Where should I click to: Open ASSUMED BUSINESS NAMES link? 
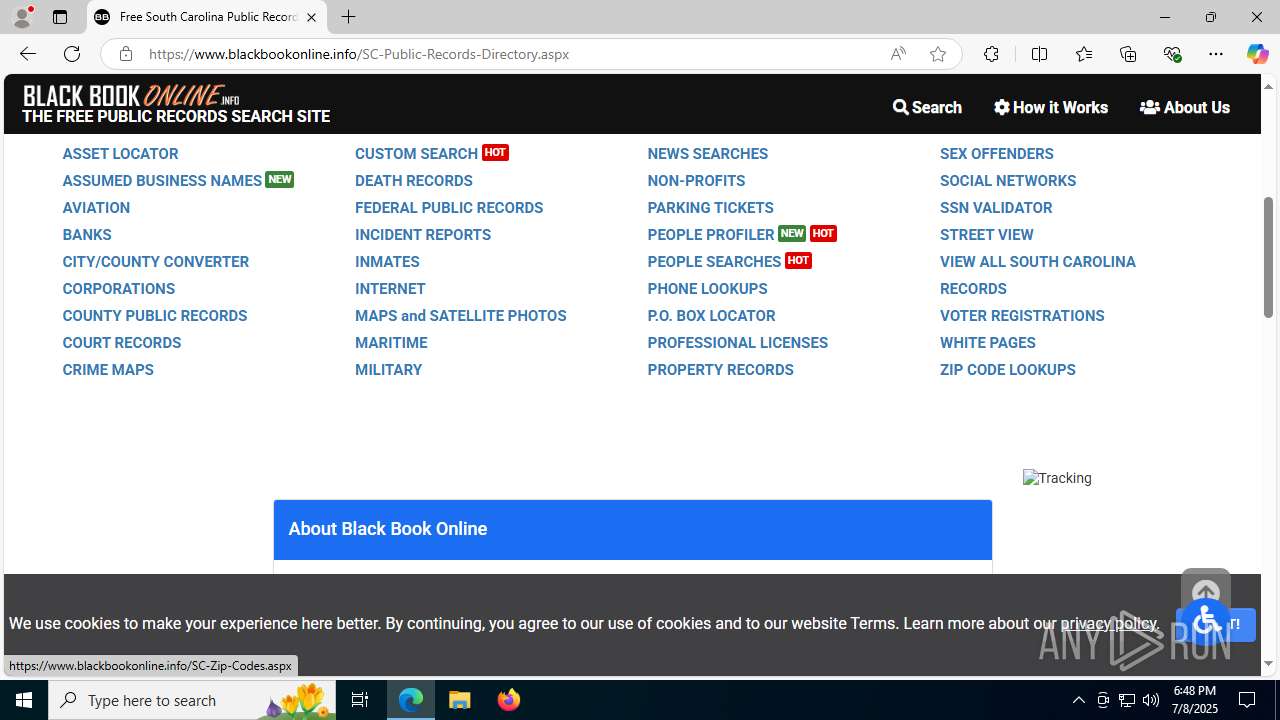click(162, 181)
